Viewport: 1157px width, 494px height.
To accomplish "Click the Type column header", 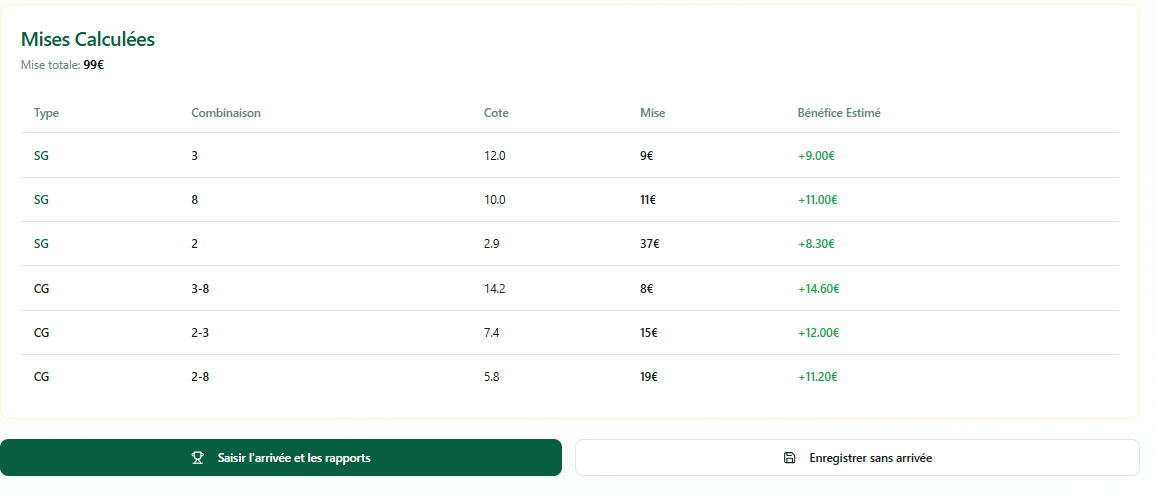I will (x=46, y=113).
